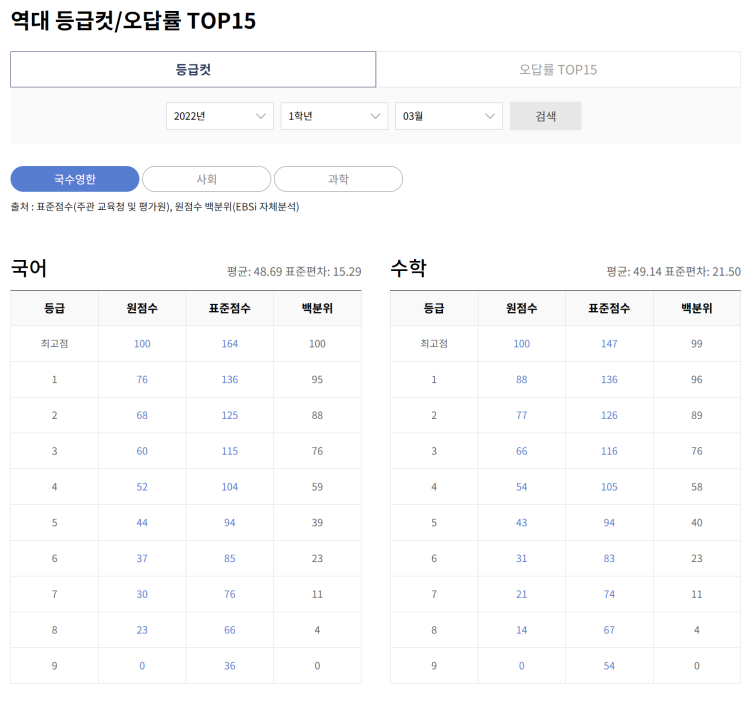Click 수학 grade 7 standard score 74

click(x=609, y=594)
